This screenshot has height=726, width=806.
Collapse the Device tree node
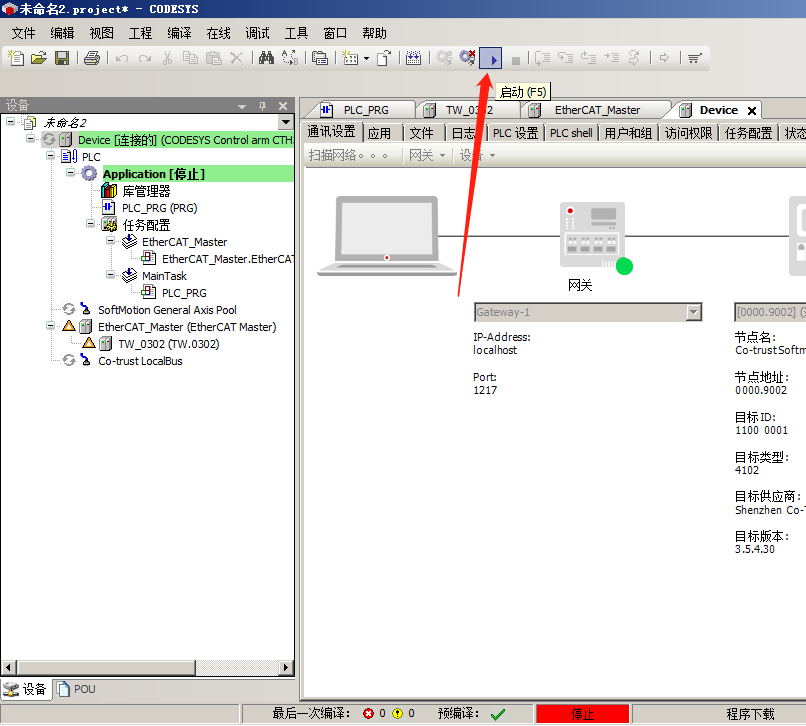point(30,139)
